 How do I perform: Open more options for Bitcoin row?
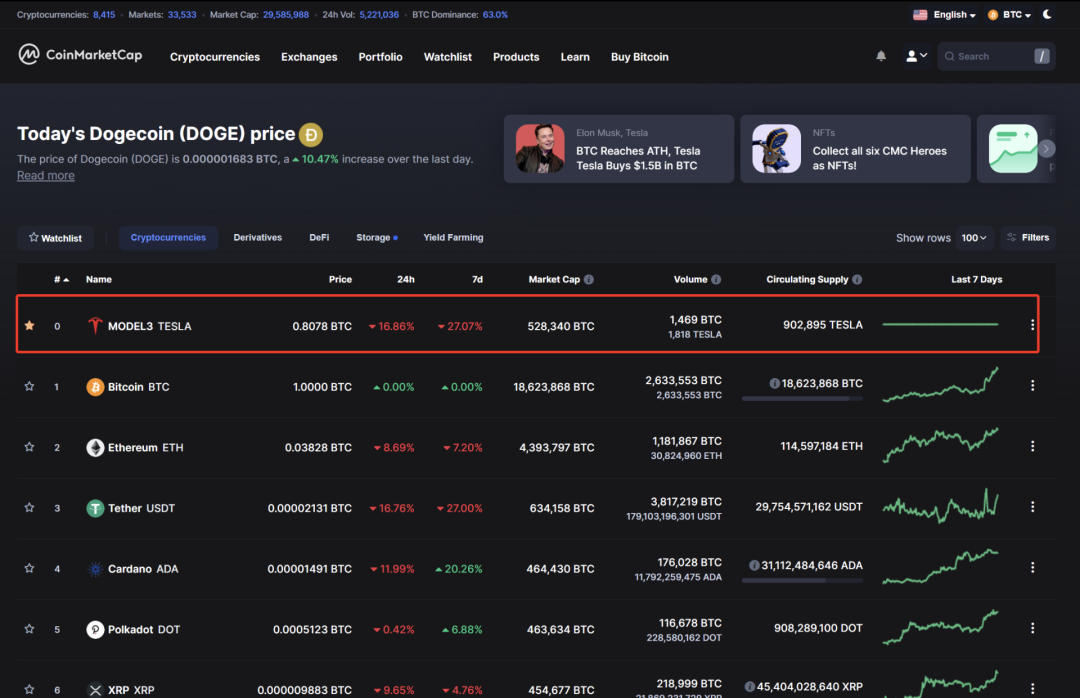(1032, 385)
